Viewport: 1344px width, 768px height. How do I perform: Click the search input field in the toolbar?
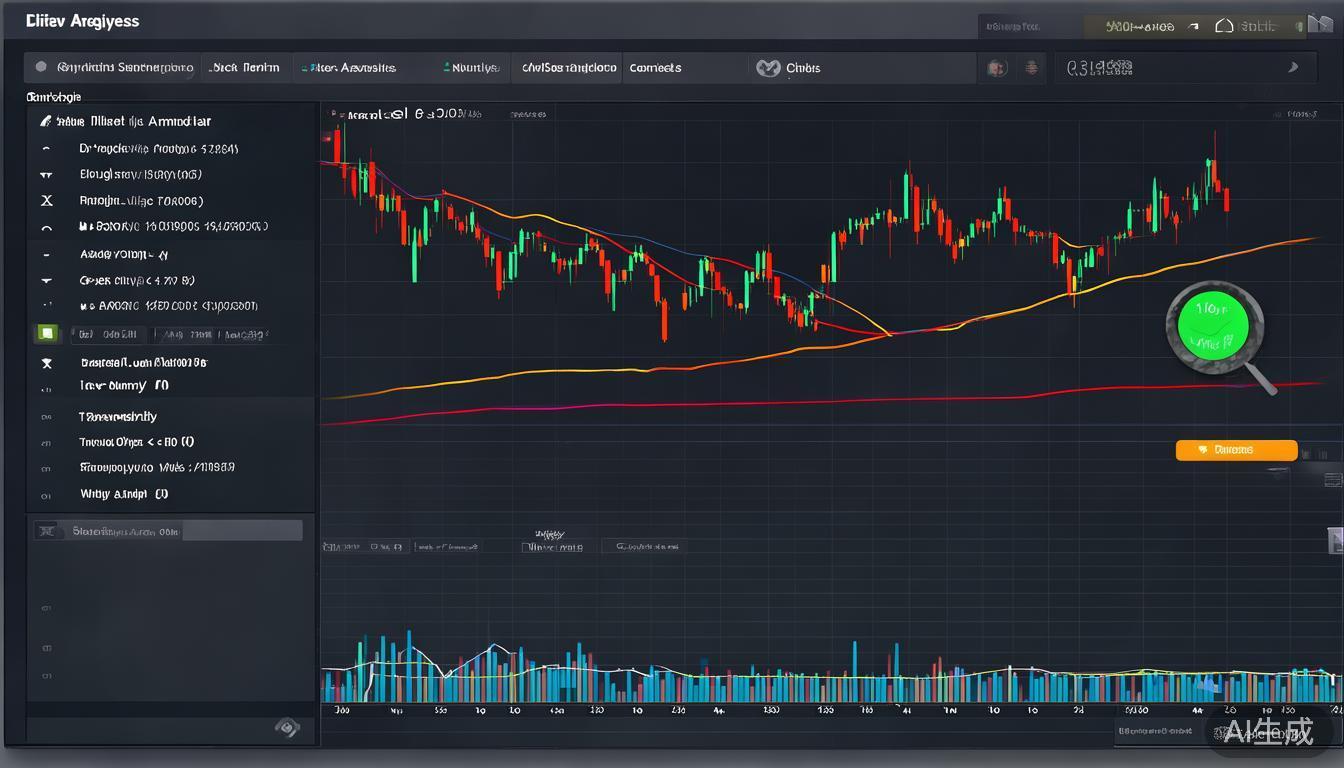click(1170, 68)
